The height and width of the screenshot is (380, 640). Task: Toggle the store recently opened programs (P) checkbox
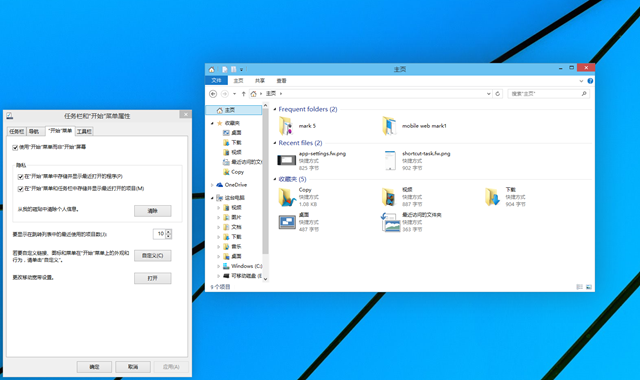click(20, 177)
